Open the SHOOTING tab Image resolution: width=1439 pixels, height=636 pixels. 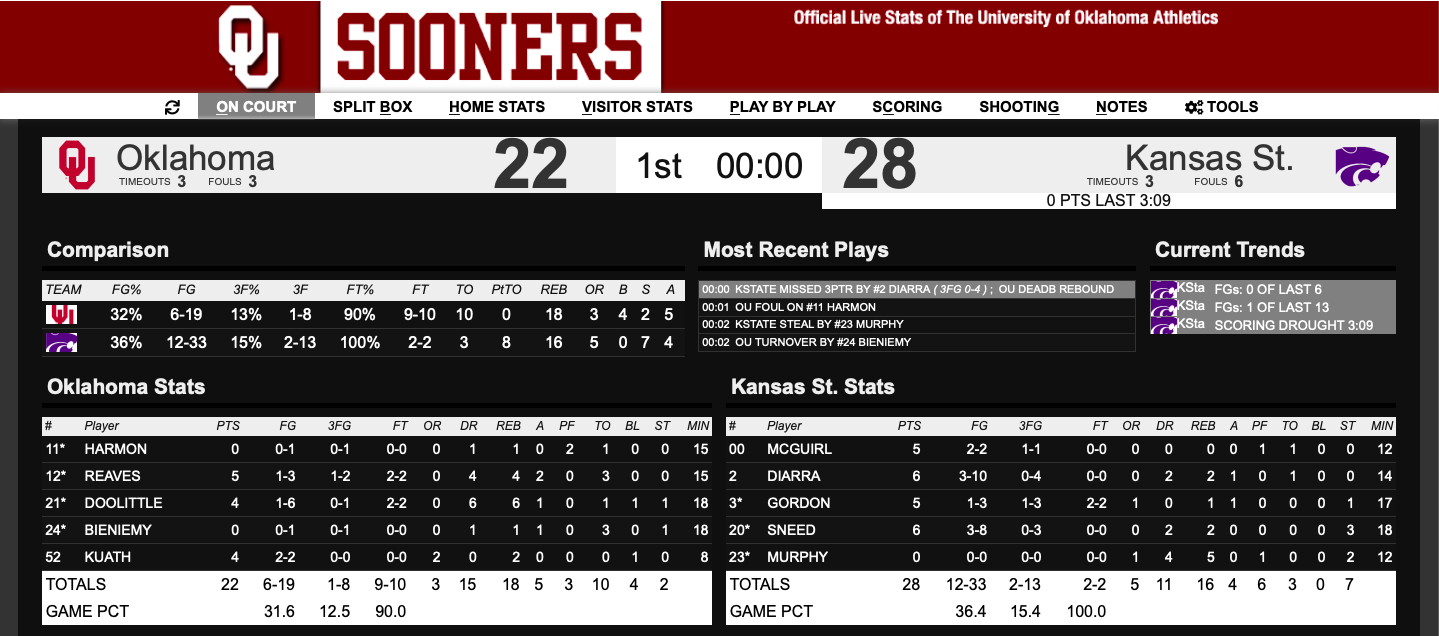click(1019, 107)
